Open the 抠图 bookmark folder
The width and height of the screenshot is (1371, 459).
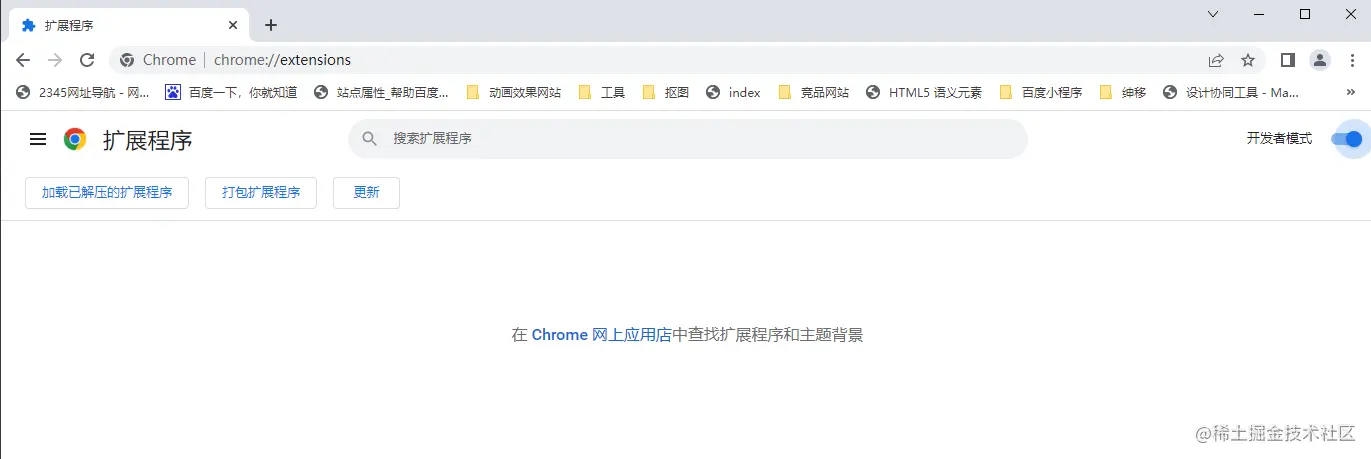[666, 92]
